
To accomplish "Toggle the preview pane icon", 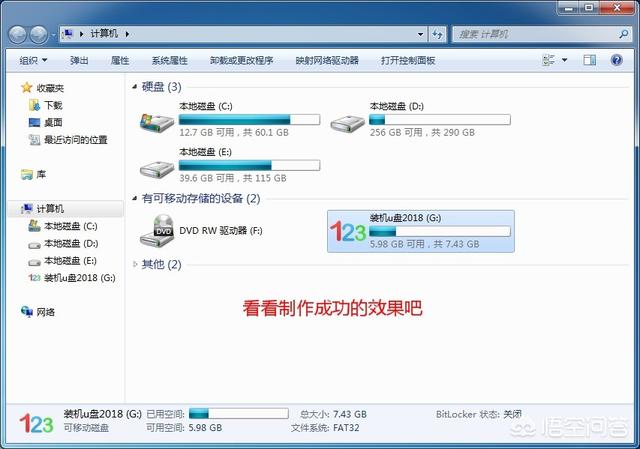I will click(x=589, y=60).
